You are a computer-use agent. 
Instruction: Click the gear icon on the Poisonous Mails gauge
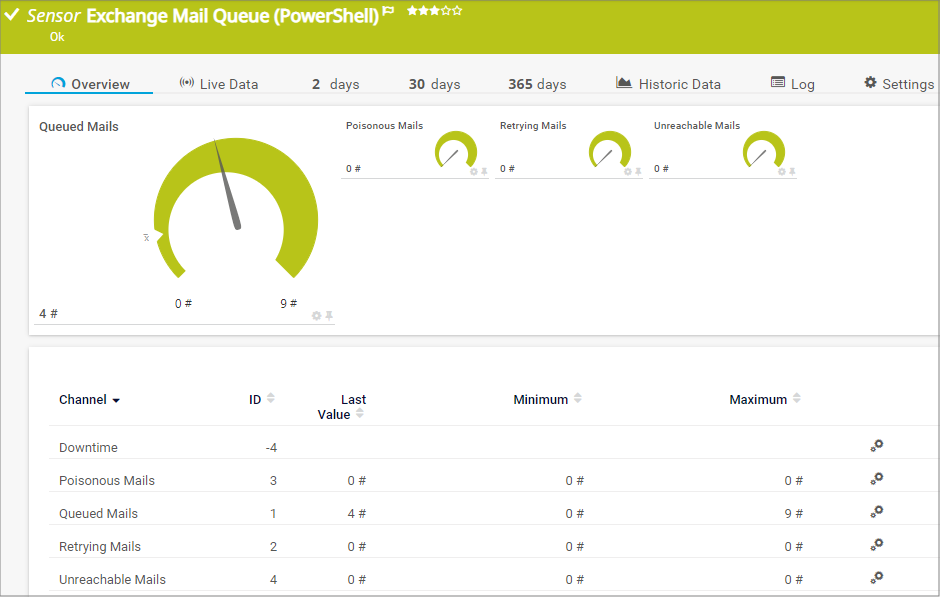pos(476,171)
